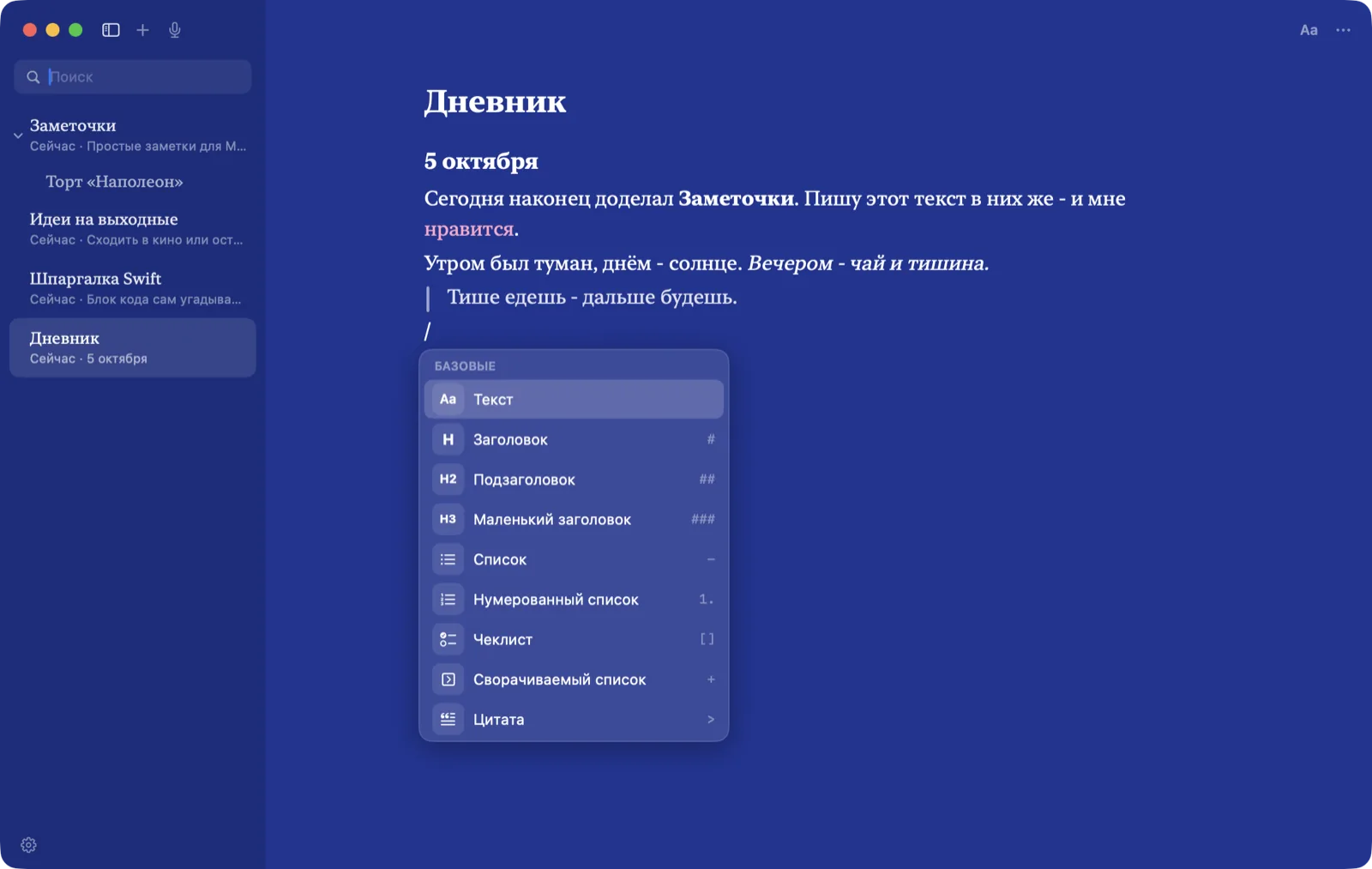Screen dimensions: 1372x869
Task: Open the Идеи на выходные note
Action: pyautogui.click(x=133, y=229)
